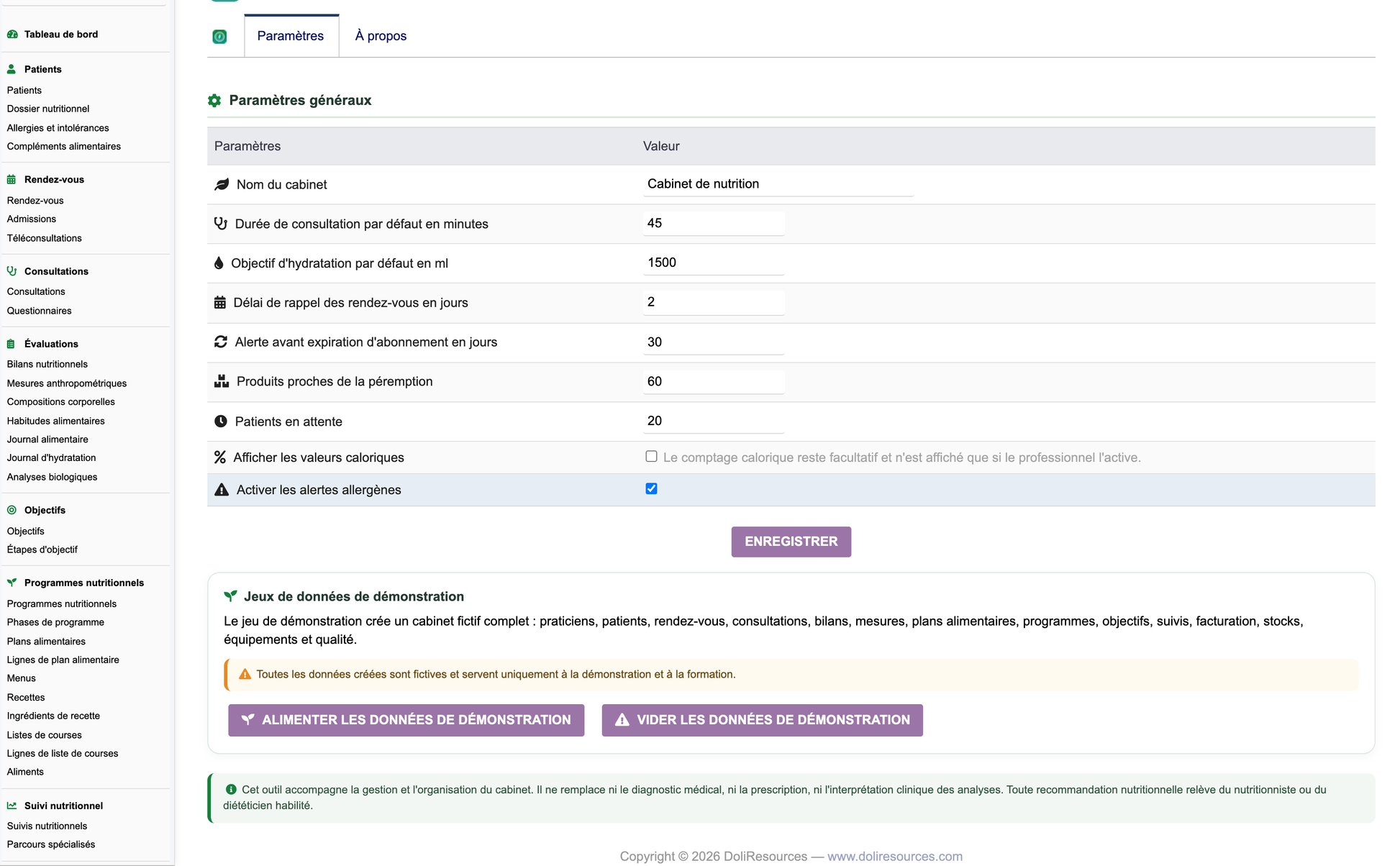Screen dimensions: 1400x866
Task: Open Étapes d'objectif in sidebar
Action: pyautogui.click(x=42, y=550)
